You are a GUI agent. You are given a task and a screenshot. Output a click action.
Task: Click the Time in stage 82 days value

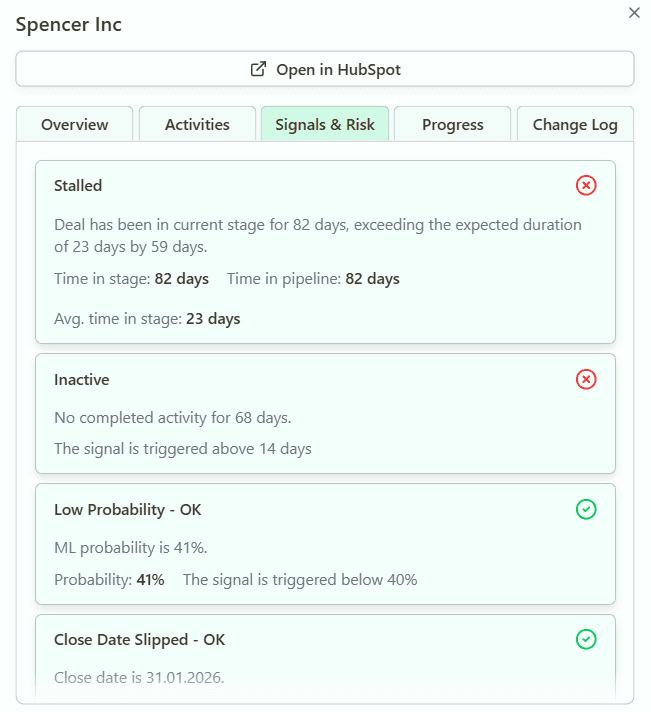(181, 279)
